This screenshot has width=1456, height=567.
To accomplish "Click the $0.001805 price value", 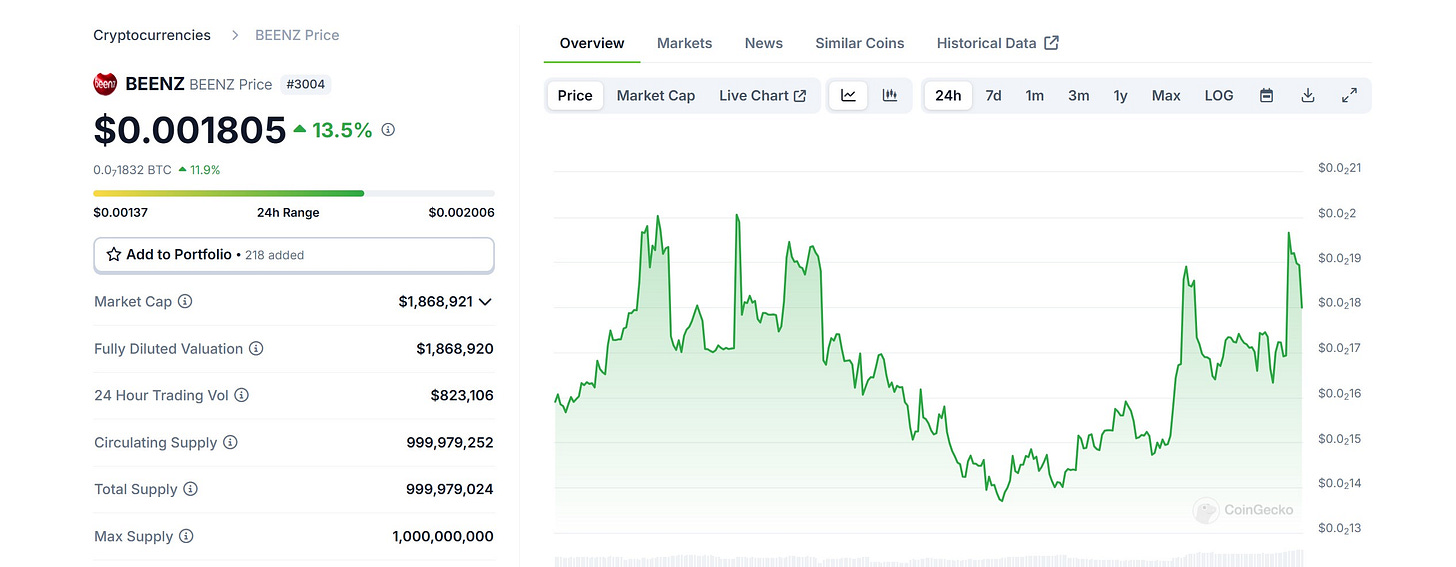I will click(190, 130).
